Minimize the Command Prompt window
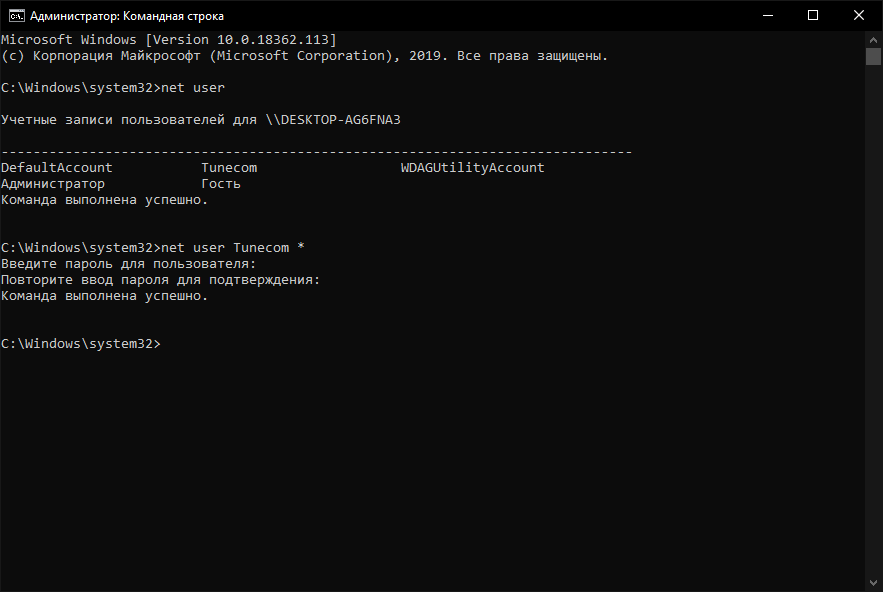 (767, 16)
